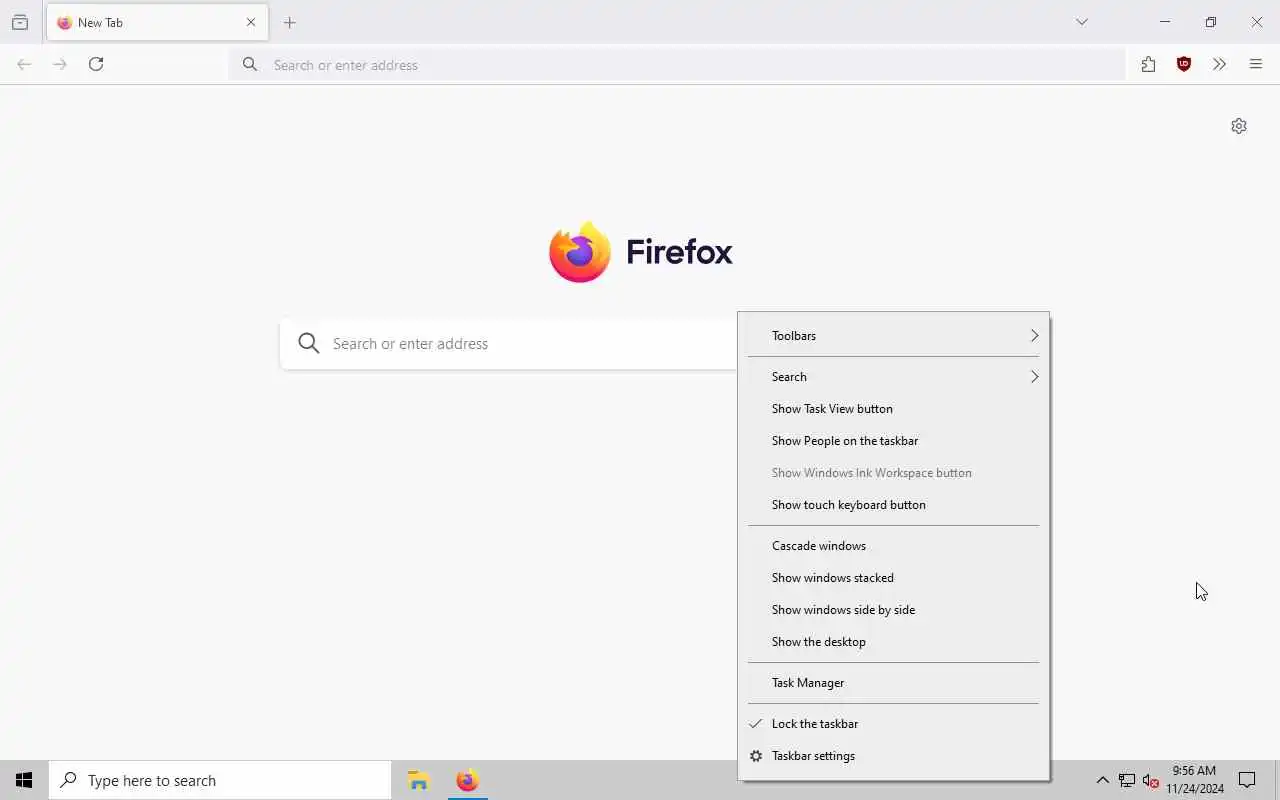Open File Explorer from taskbar
The image size is (1280, 800).
click(x=418, y=780)
